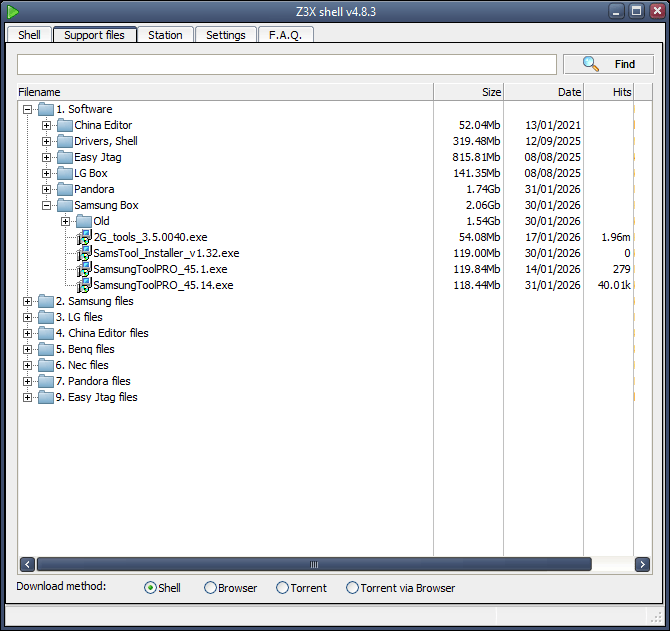Click the 9. Easy Jtag files folder icon
The height and width of the screenshot is (631, 670).
point(46,397)
